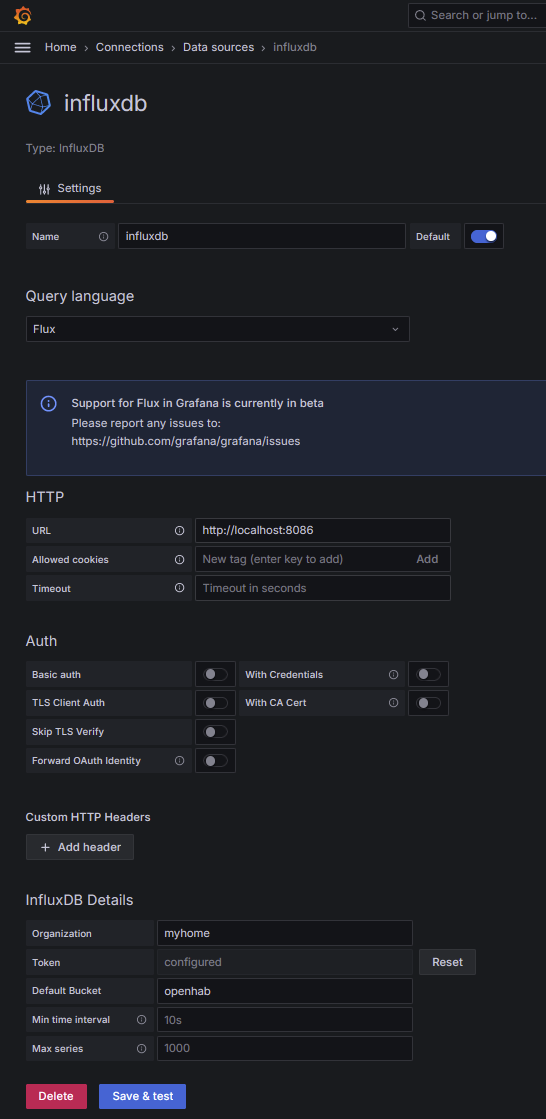Click the Add header button
This screenshot has height=1119, width=546.
[x=80, y=847]
